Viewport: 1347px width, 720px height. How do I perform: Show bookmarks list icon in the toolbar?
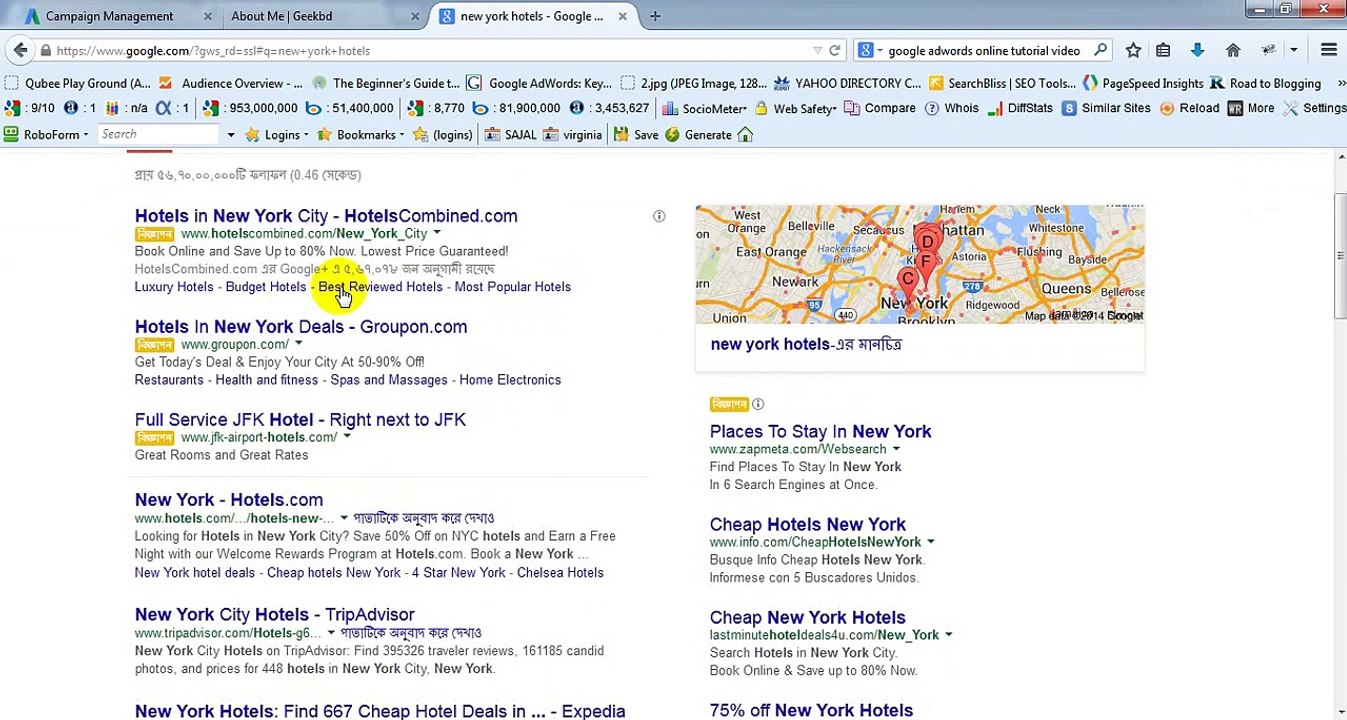[1163, 50]
